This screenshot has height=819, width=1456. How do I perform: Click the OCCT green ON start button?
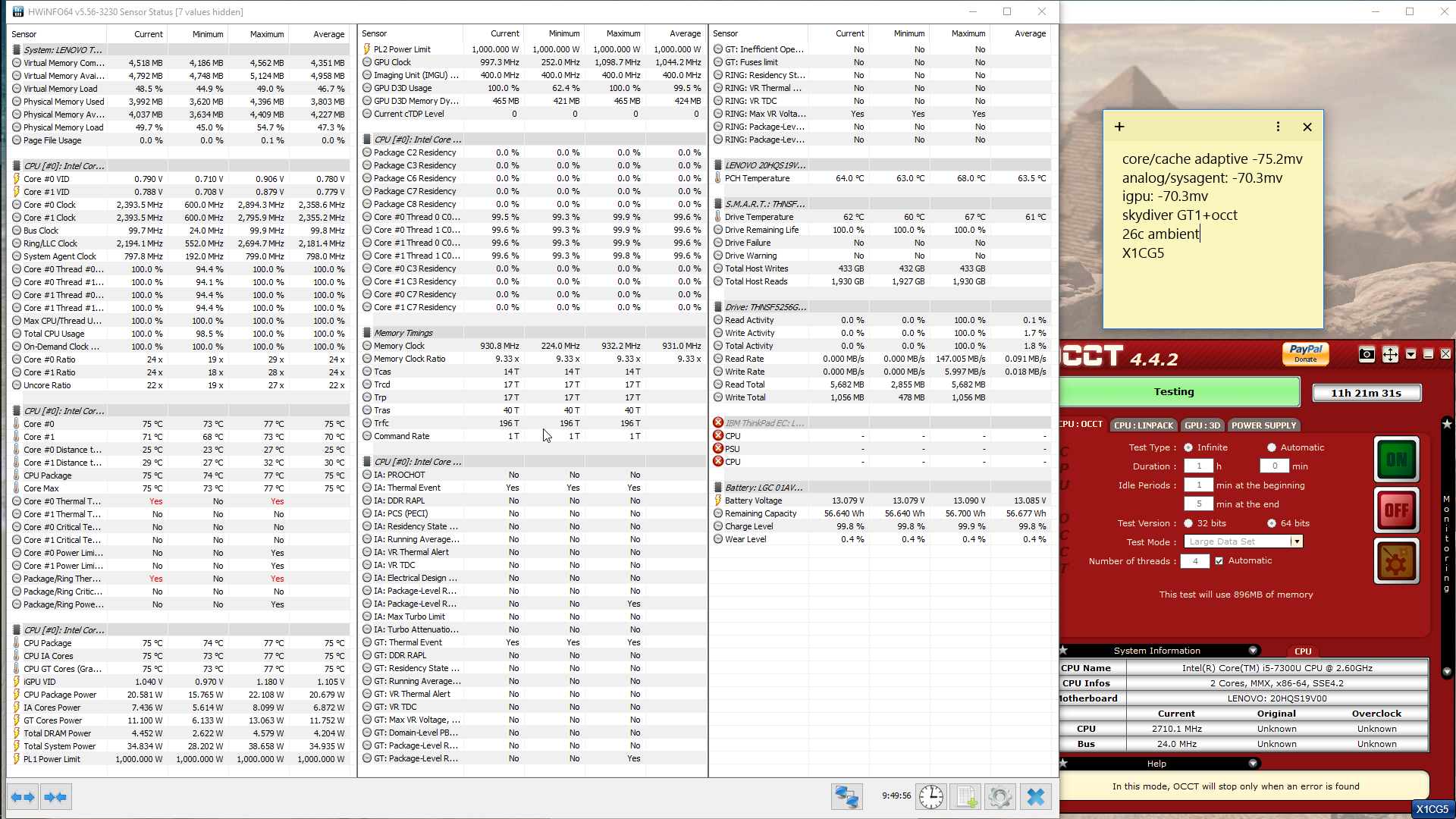coord(1397,460)
